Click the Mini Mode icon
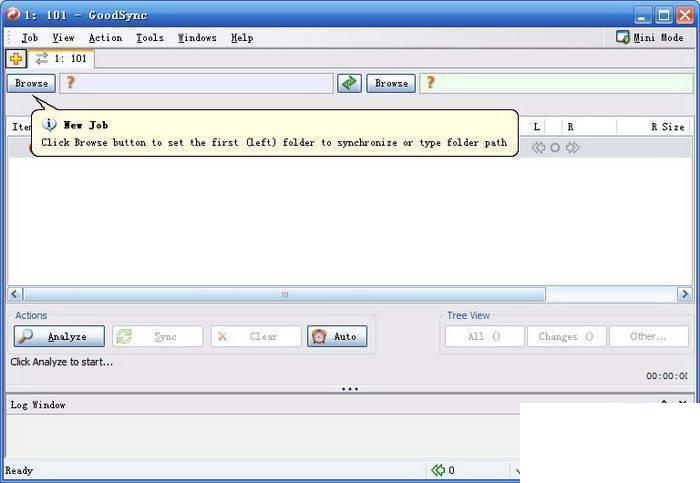 [622, 37]
